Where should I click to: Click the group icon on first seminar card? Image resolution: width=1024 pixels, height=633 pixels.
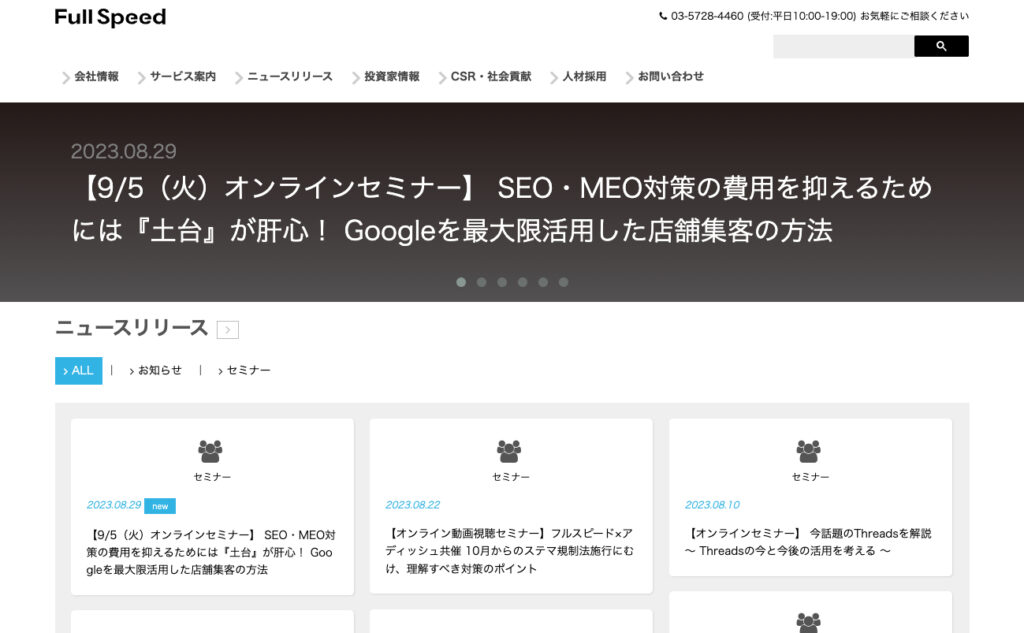[x=210, y=451]
